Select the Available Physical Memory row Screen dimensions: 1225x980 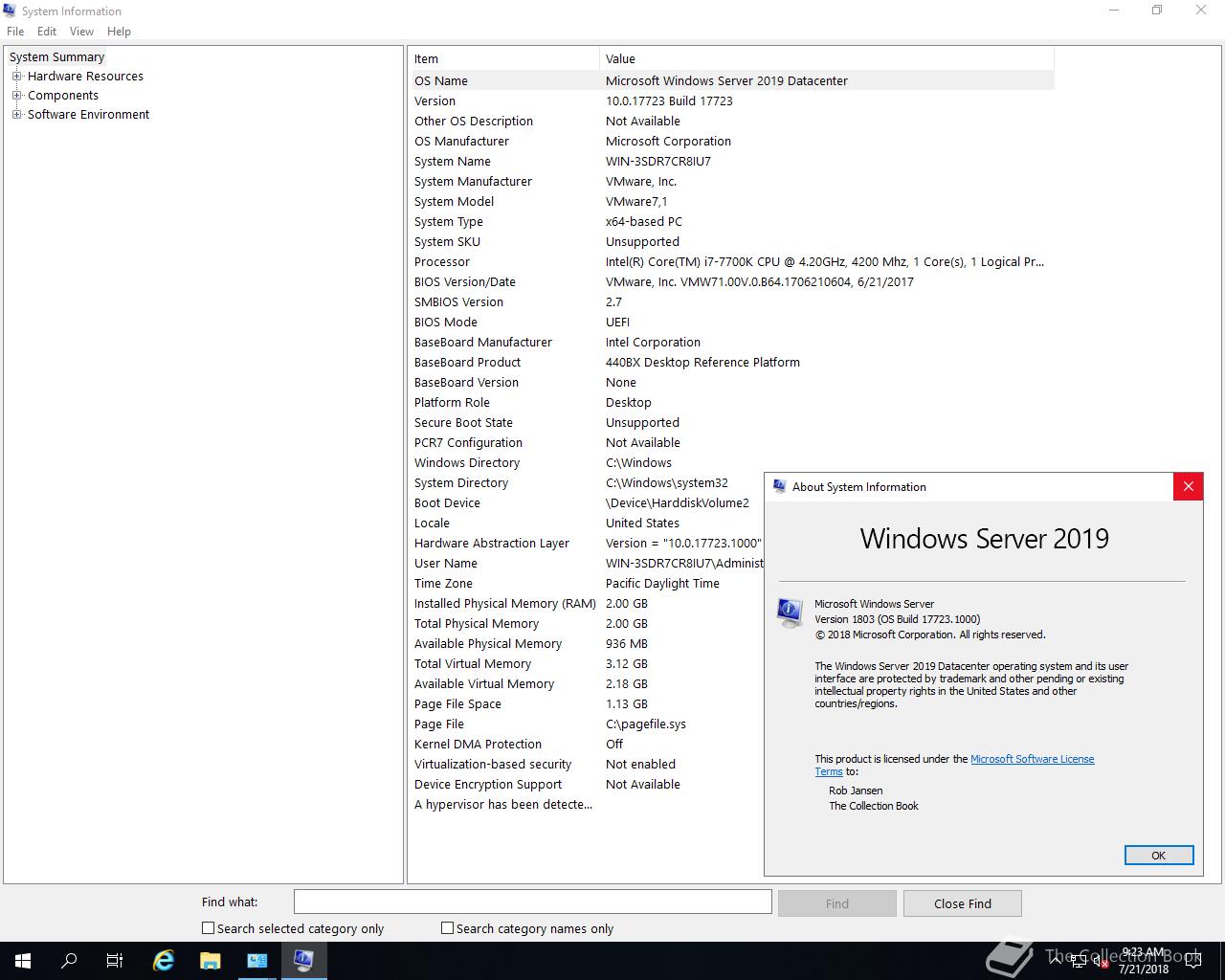[588, 643]
